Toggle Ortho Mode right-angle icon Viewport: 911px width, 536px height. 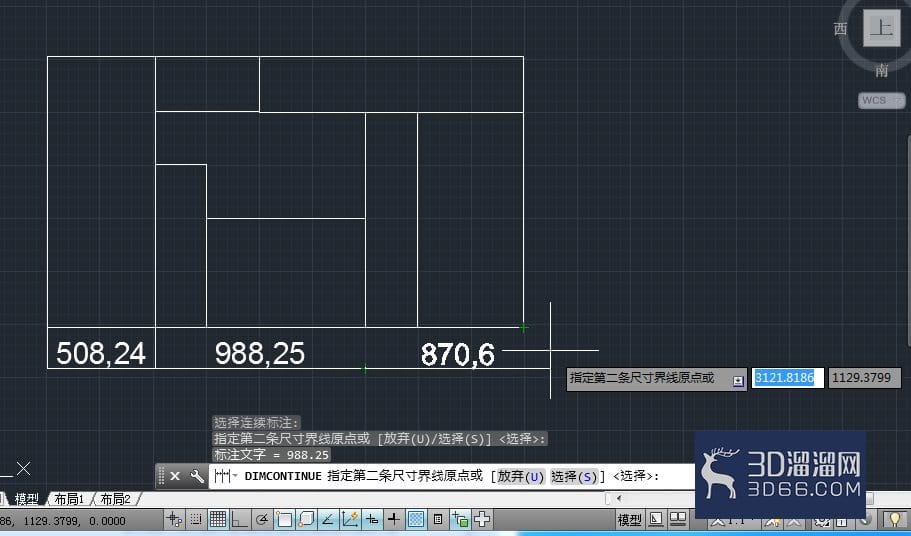click(x=240, y=519)
